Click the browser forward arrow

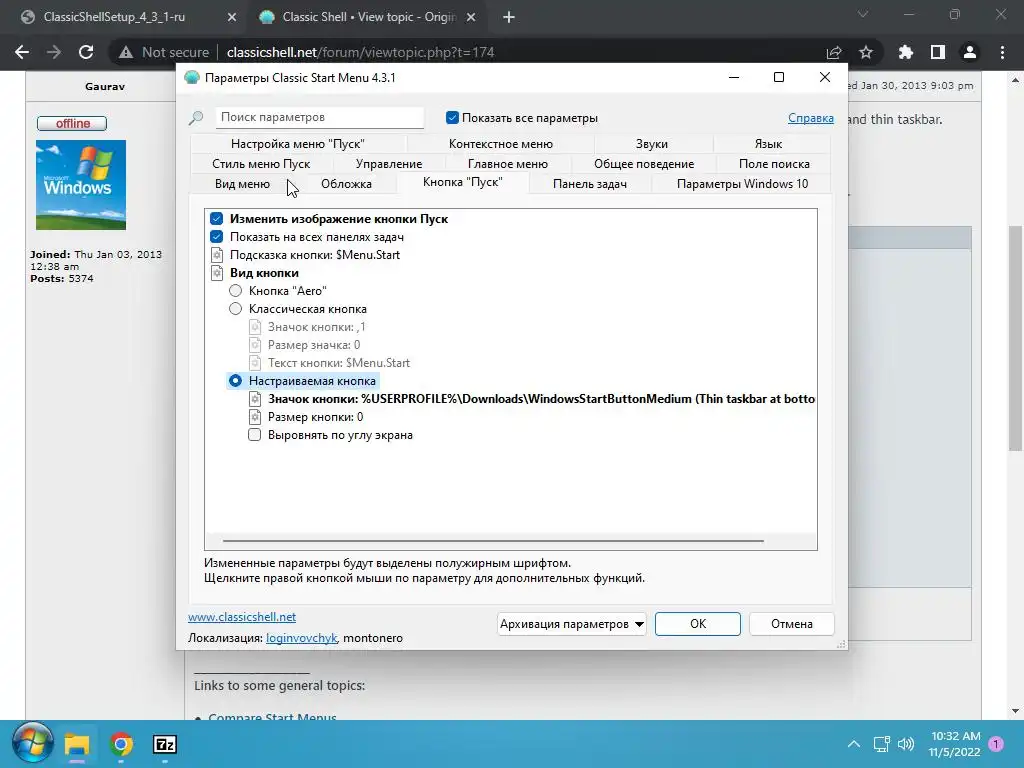[x=54, y=52]
